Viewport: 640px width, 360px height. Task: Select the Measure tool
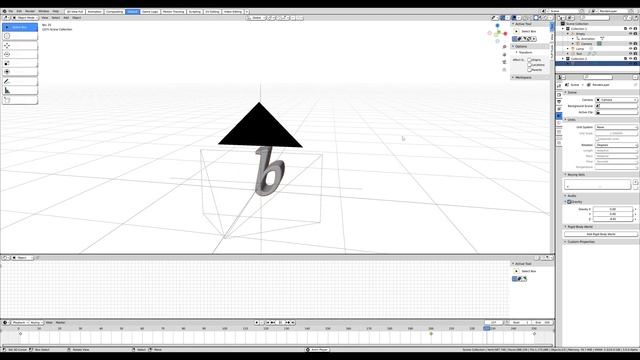tap(20, 91)
